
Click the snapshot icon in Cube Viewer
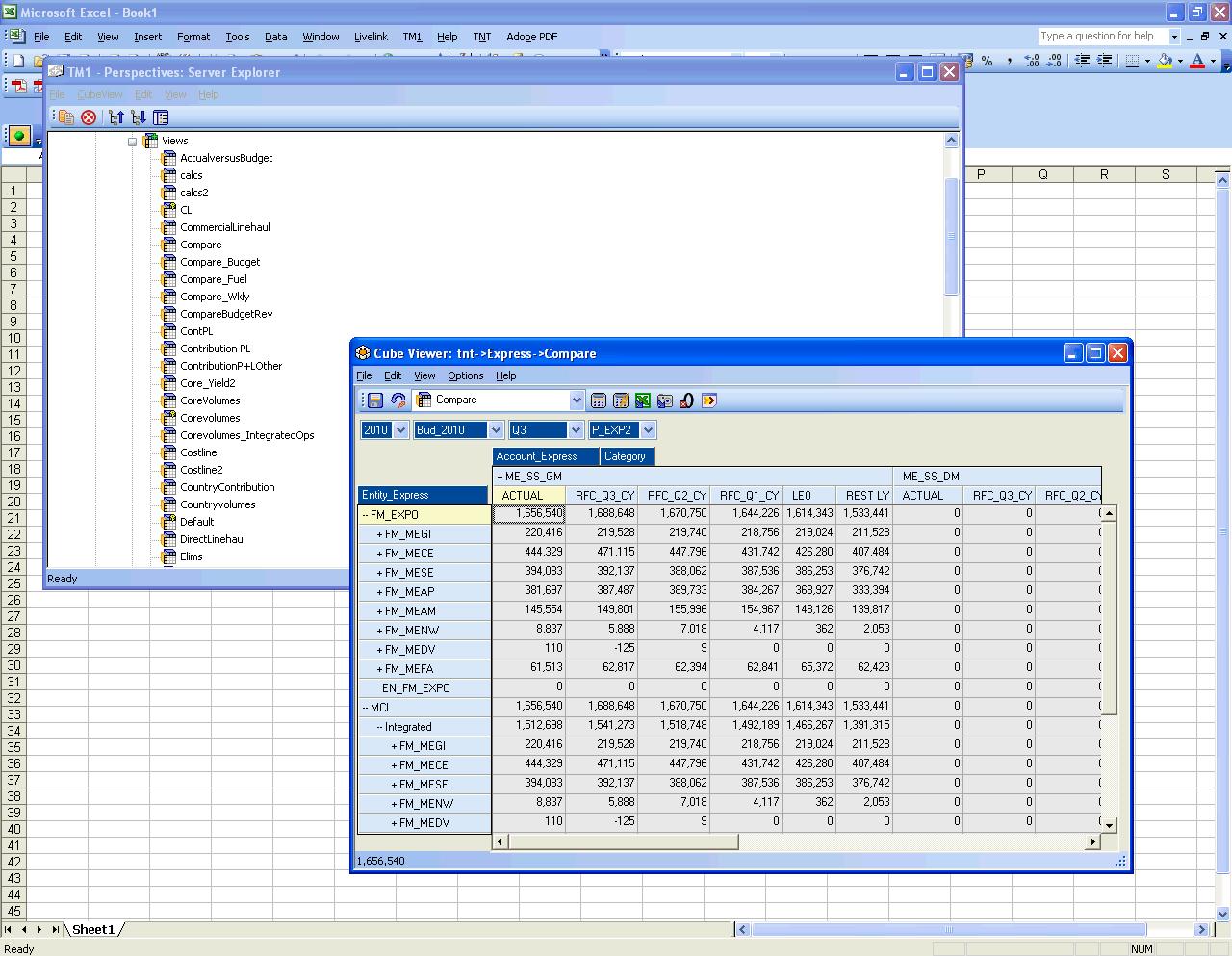665,400
